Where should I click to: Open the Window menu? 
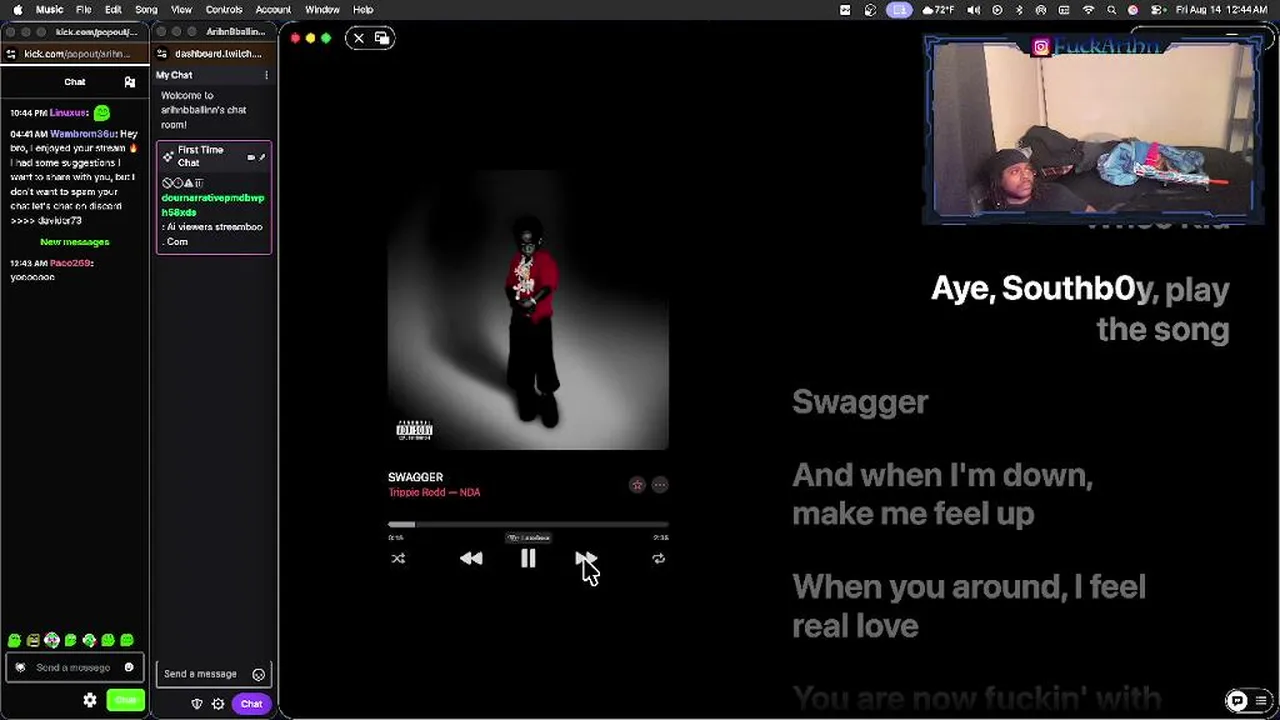(322, 10)
